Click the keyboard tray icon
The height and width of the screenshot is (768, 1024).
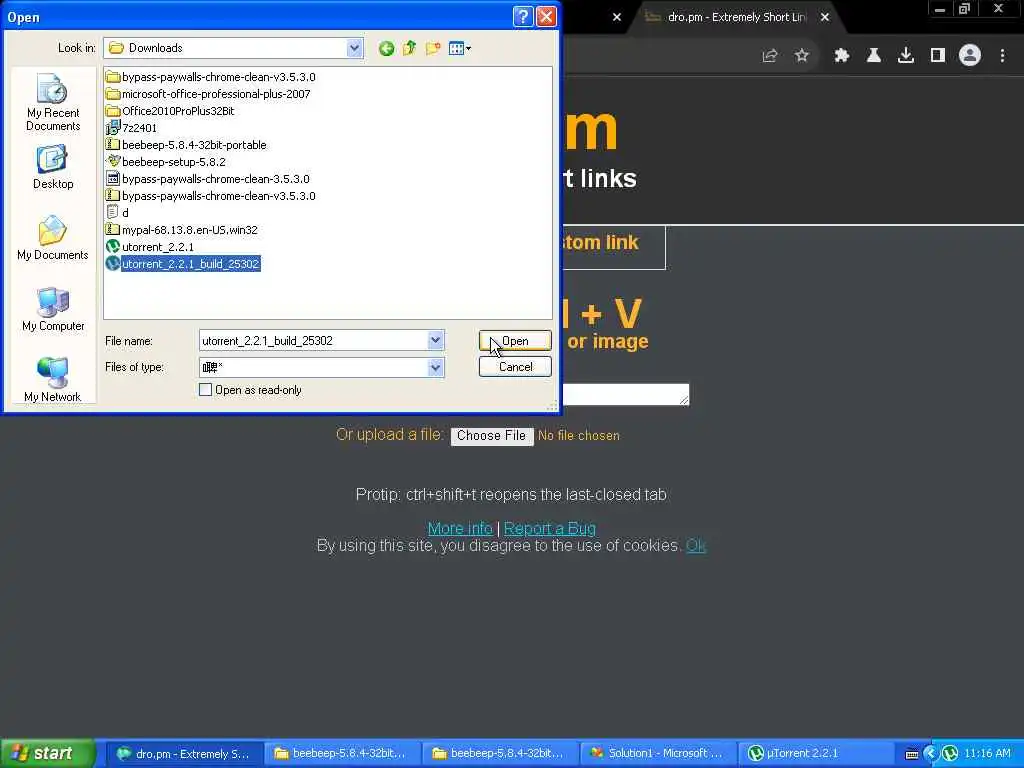(912, 754)
